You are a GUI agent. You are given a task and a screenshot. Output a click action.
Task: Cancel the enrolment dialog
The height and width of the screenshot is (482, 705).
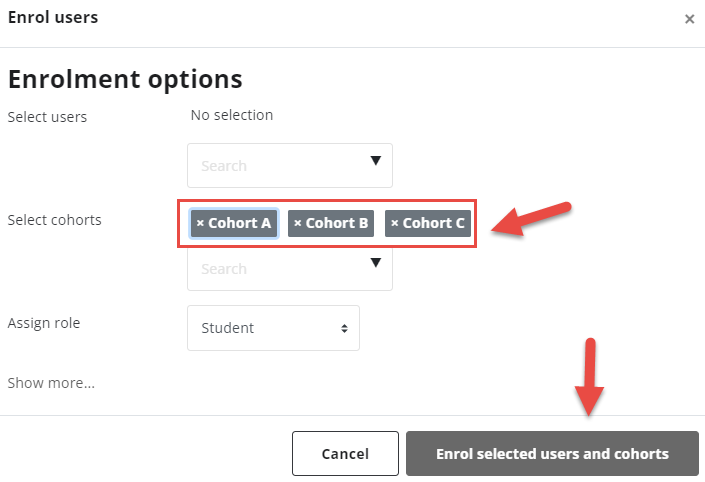pos(345,454)
